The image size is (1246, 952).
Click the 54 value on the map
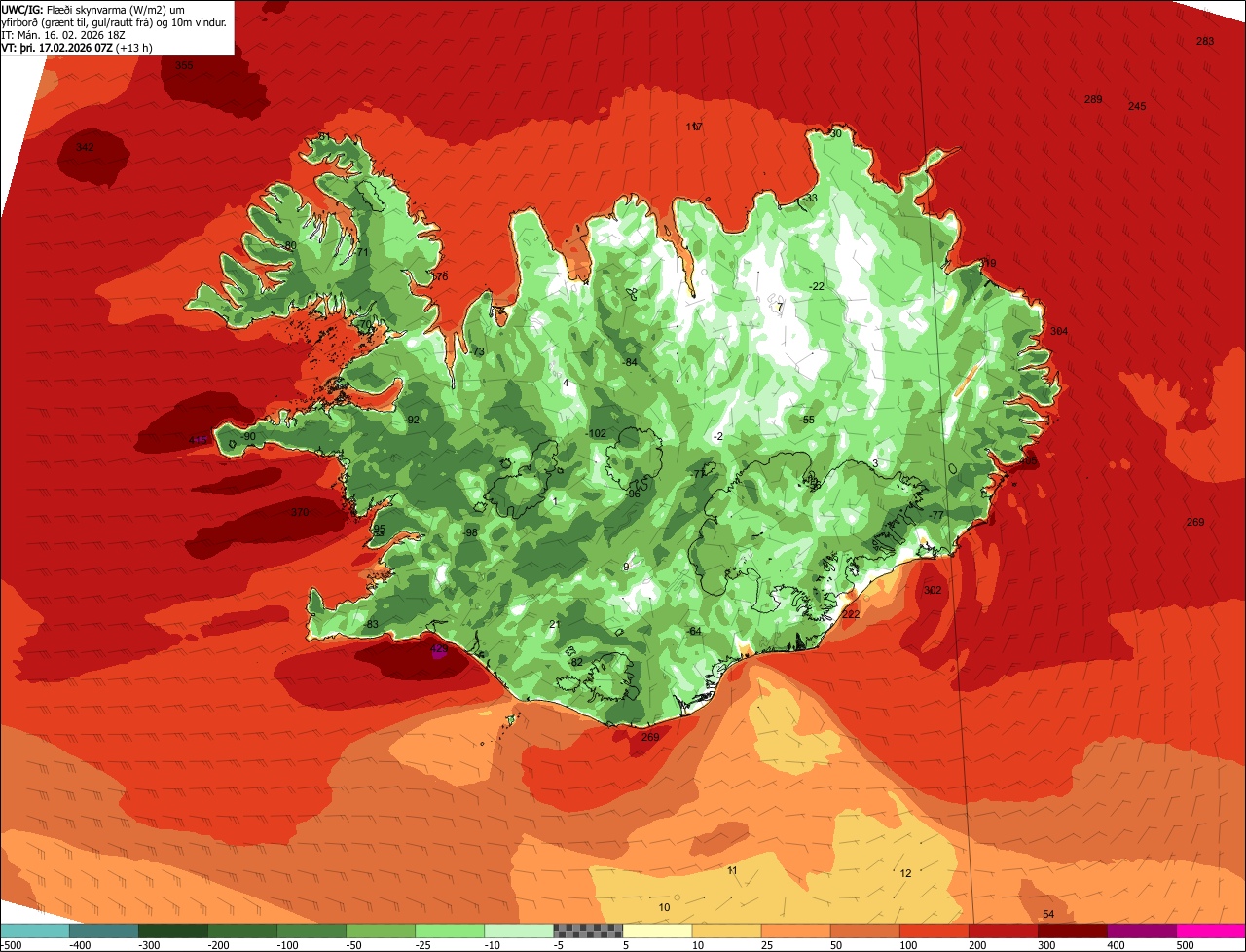[1048, 914]
